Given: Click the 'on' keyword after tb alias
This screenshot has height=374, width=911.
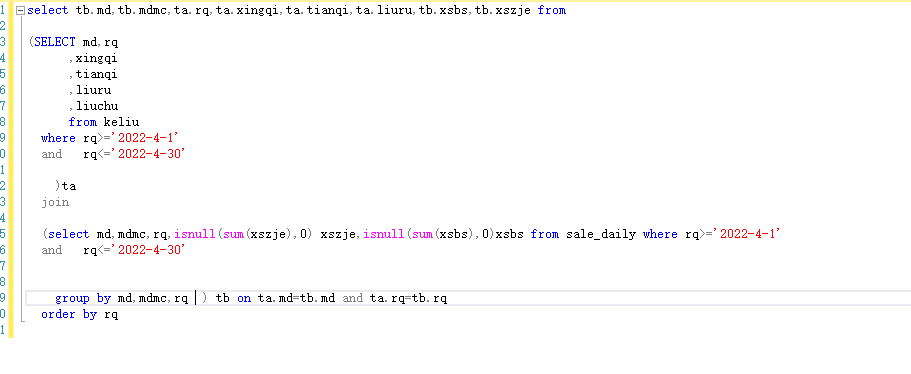Looking at the screenshot, I should click(244, 299).
